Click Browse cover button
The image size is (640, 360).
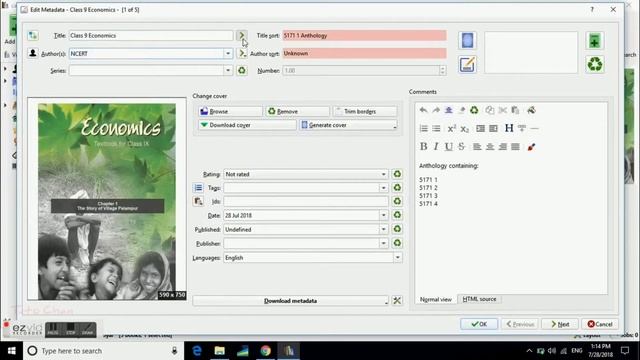(231, 111)
